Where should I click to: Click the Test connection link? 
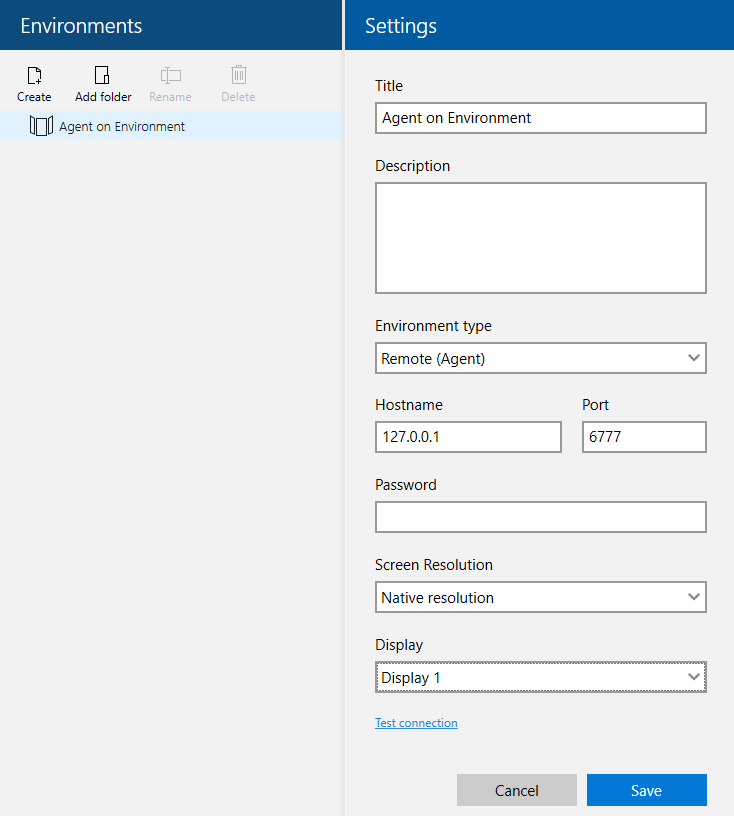pyautogui.click(x=416, y=722)
